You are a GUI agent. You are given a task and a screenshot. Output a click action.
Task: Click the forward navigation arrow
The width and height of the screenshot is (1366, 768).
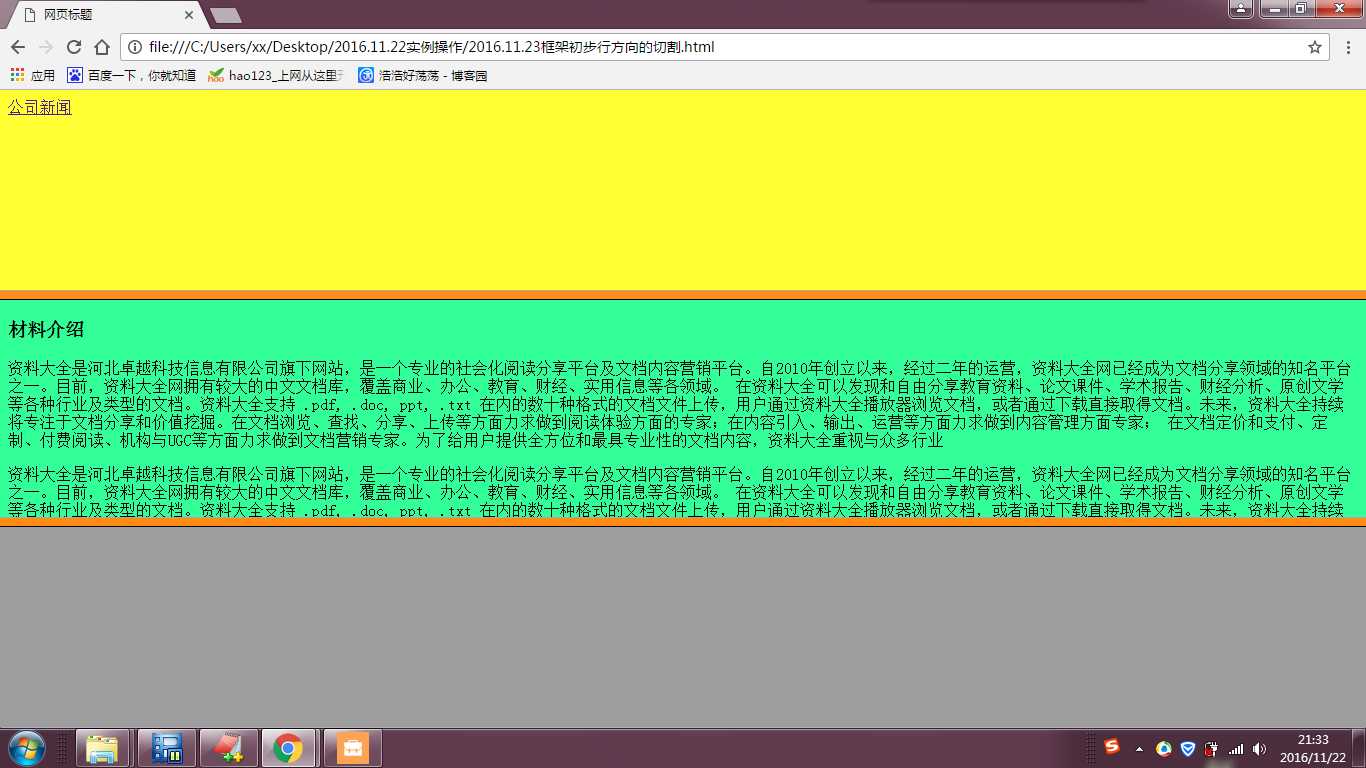[46, 47]
